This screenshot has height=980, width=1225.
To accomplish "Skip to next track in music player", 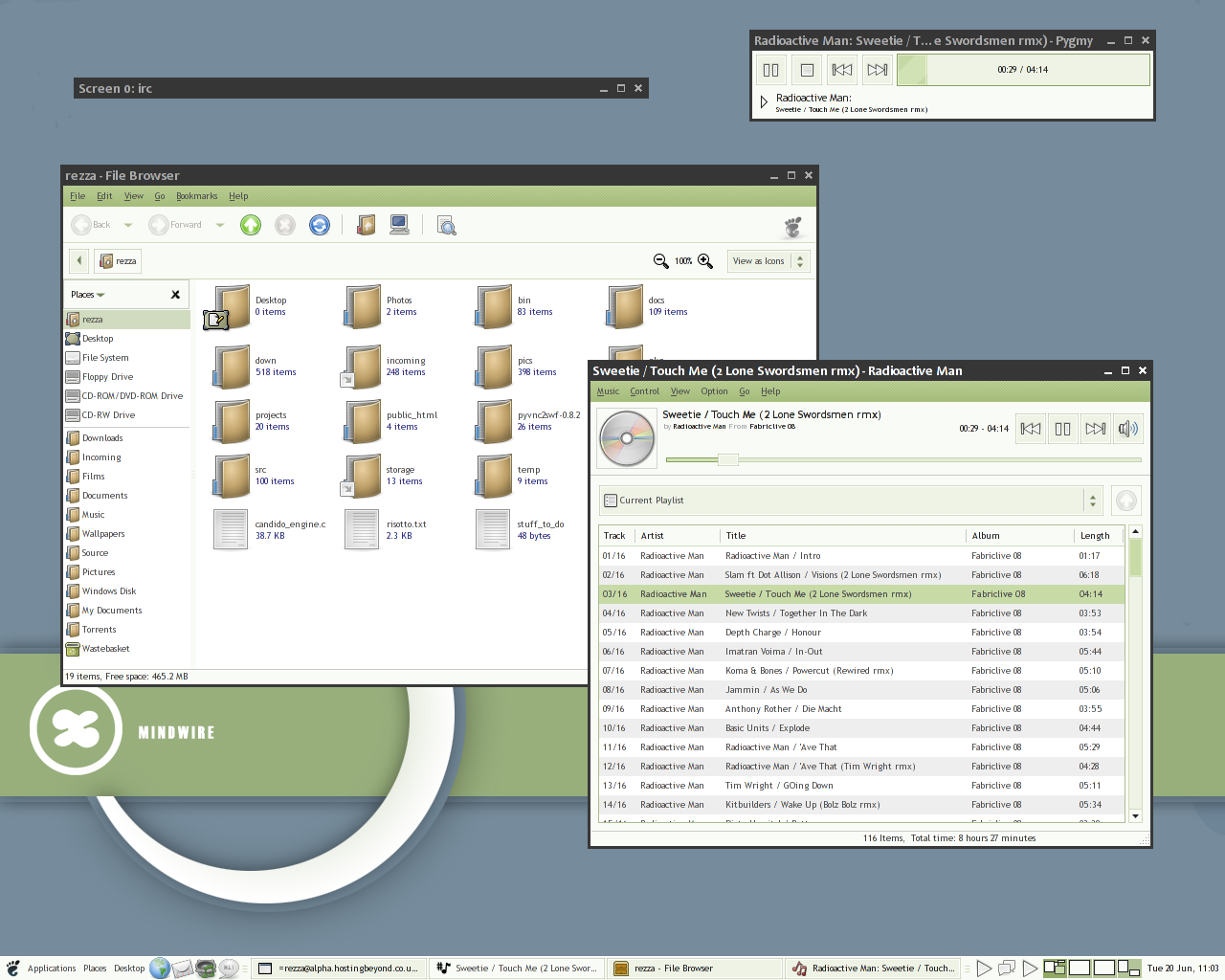I will 1096,429.
